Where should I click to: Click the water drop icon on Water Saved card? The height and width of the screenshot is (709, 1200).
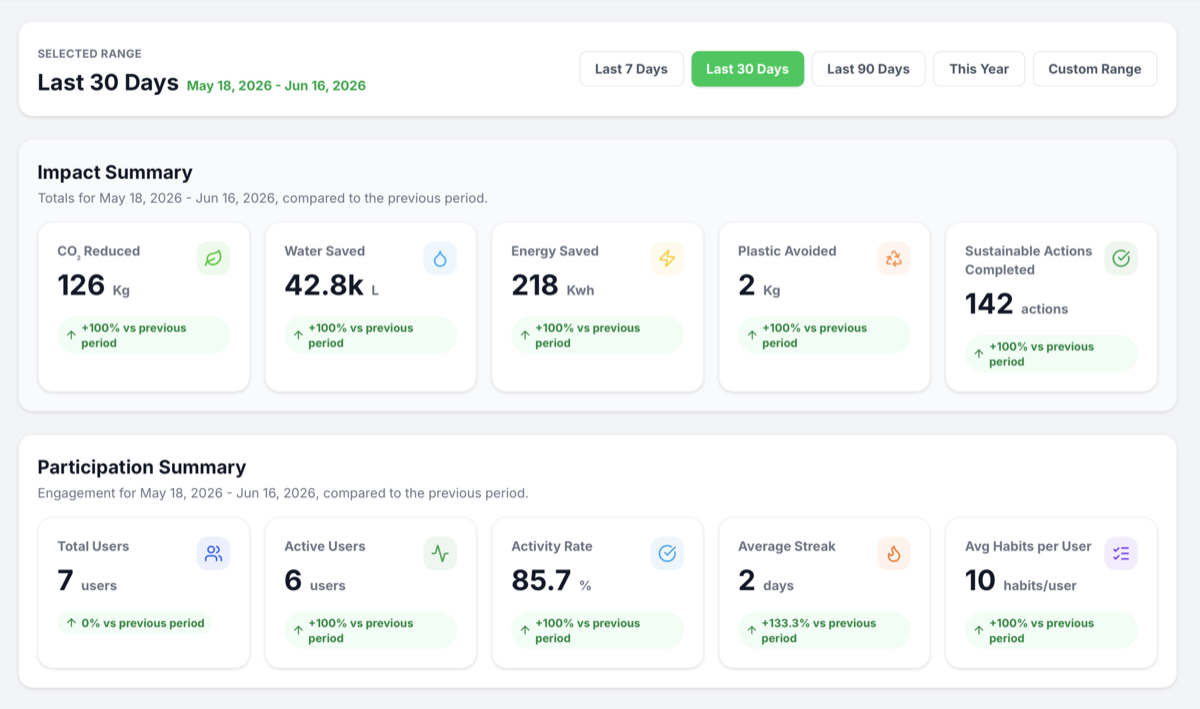tap(440, 259)
